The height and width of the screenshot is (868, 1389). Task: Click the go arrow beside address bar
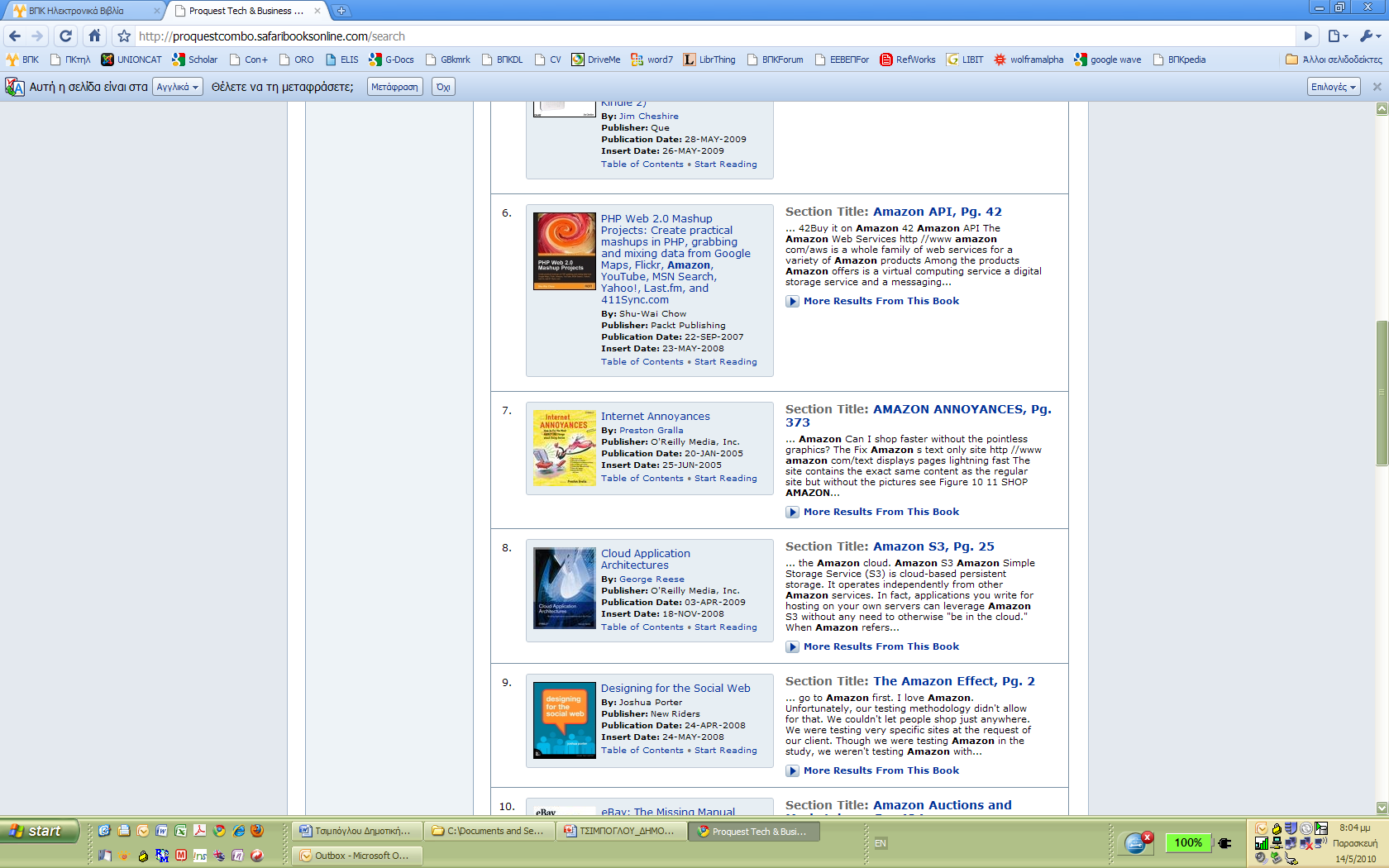(1308, 36)
